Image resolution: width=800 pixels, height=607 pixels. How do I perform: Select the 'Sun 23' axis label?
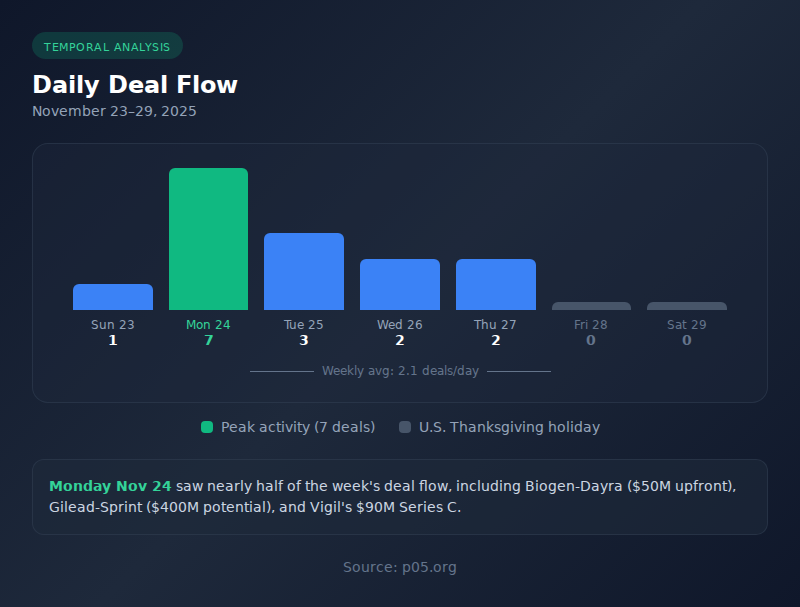(x=113, y=325)
